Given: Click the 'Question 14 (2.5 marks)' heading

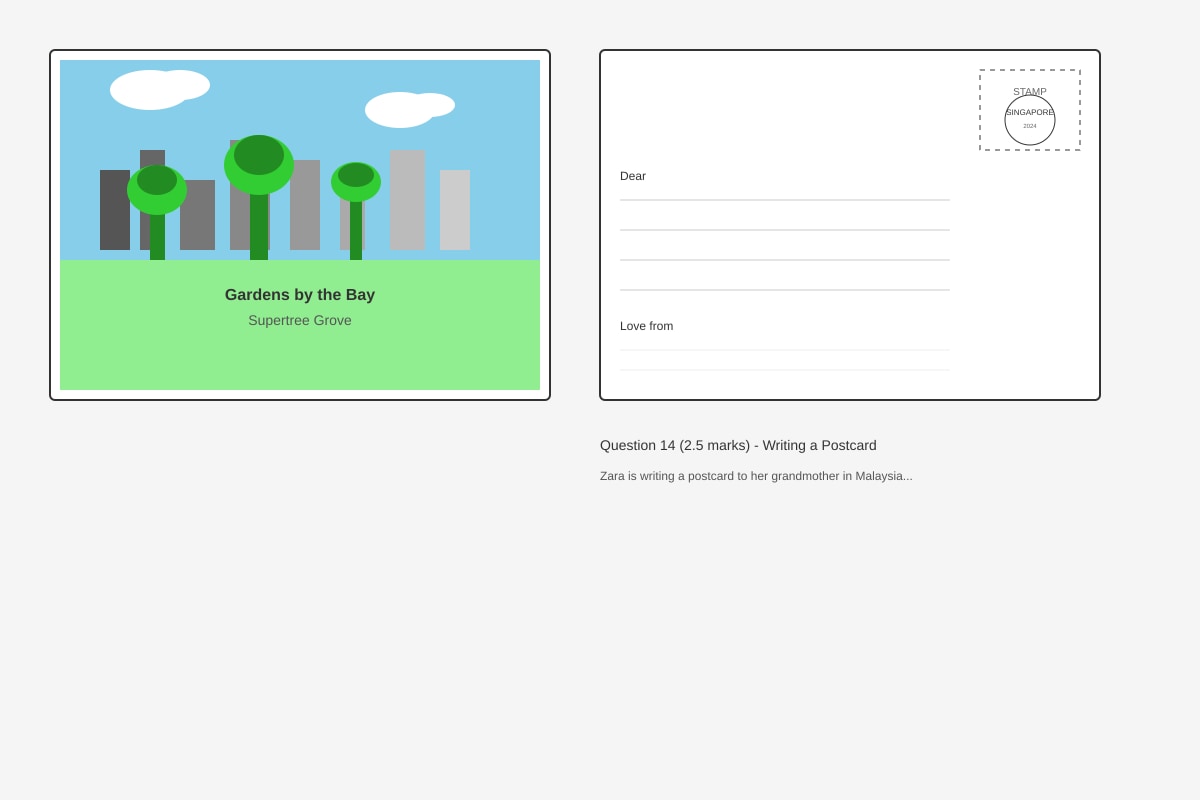Looking at the screenshot, I should click(x=738, y=445).
